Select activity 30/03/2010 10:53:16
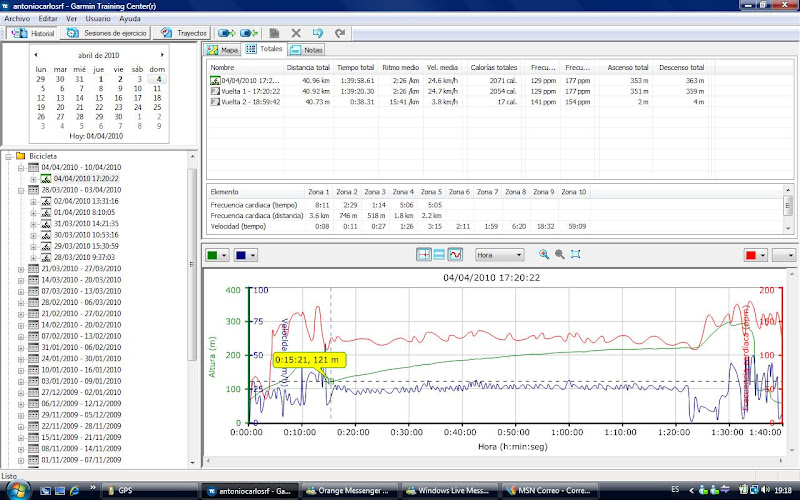 tap(86, 235)
